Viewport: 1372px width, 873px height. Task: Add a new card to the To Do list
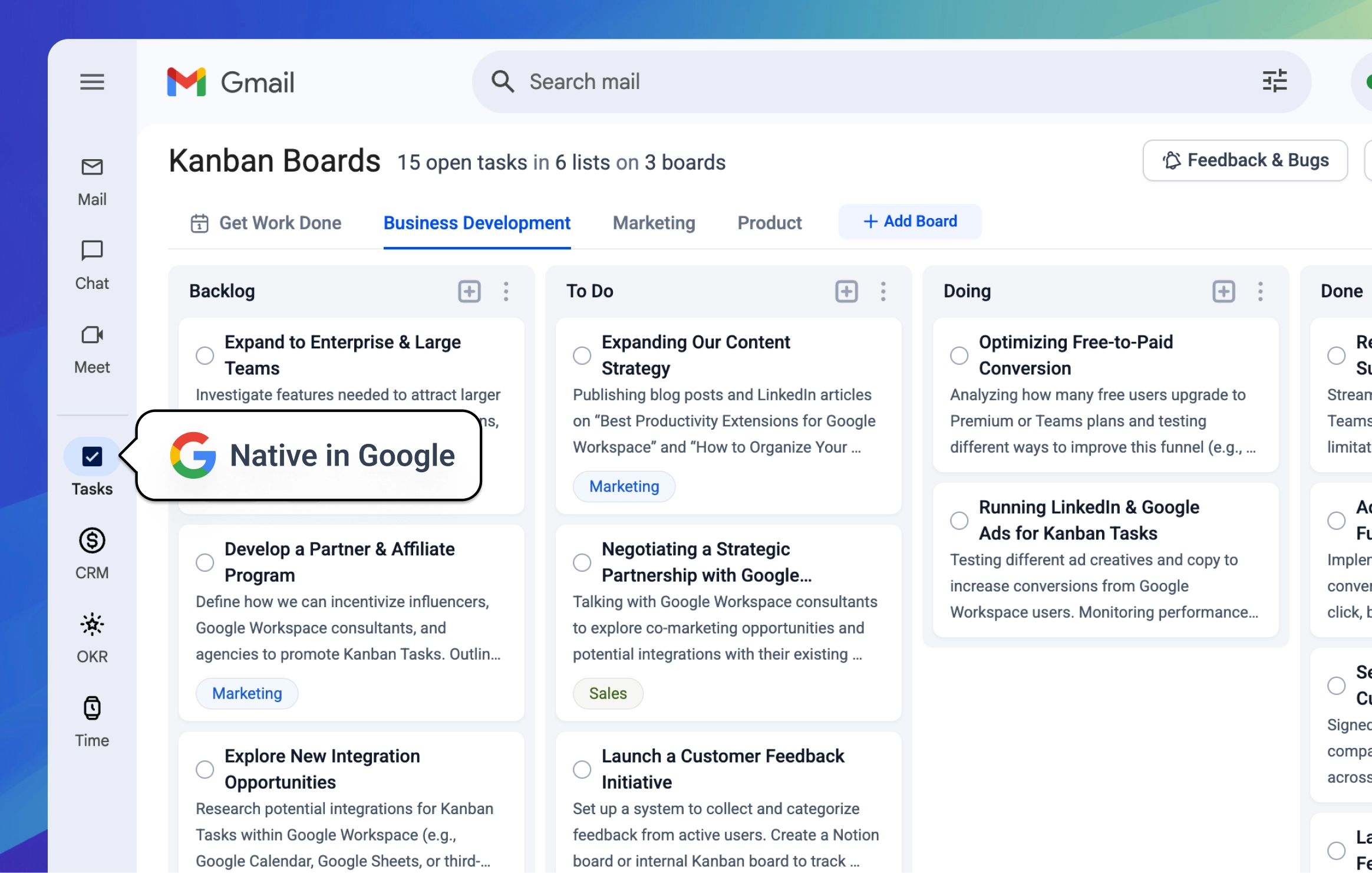(845, 291)
